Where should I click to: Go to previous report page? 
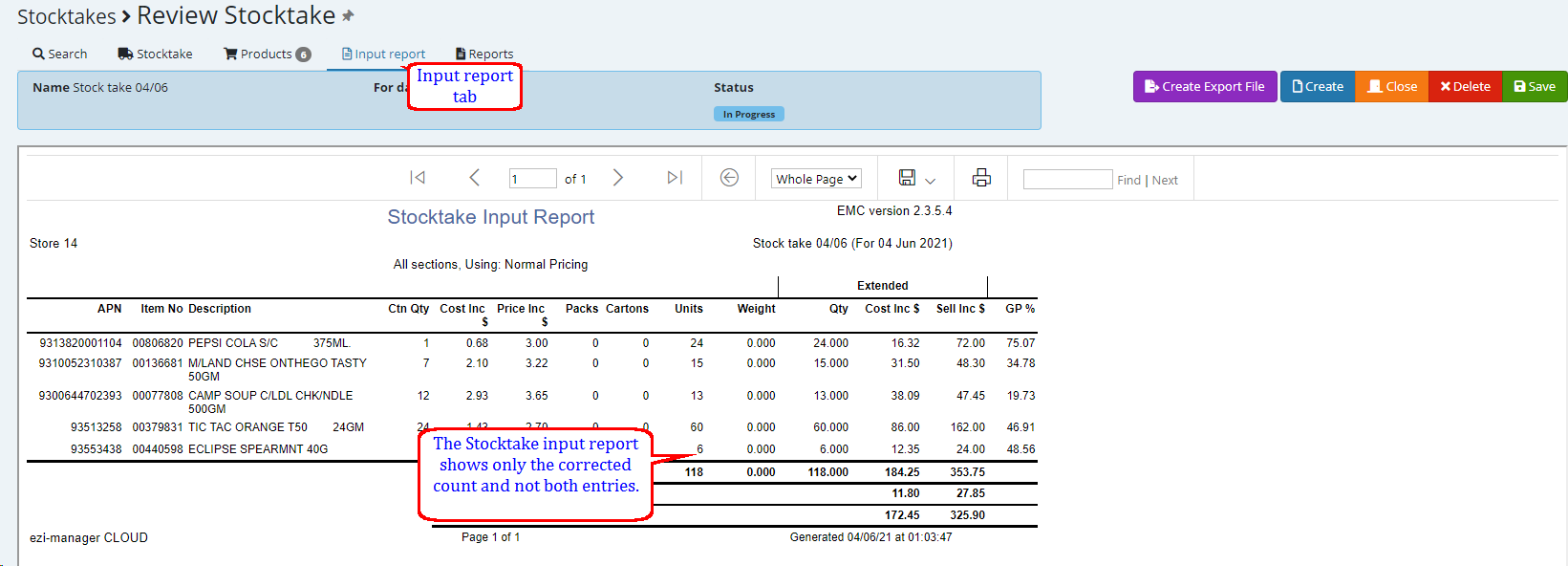coord(474,178)
